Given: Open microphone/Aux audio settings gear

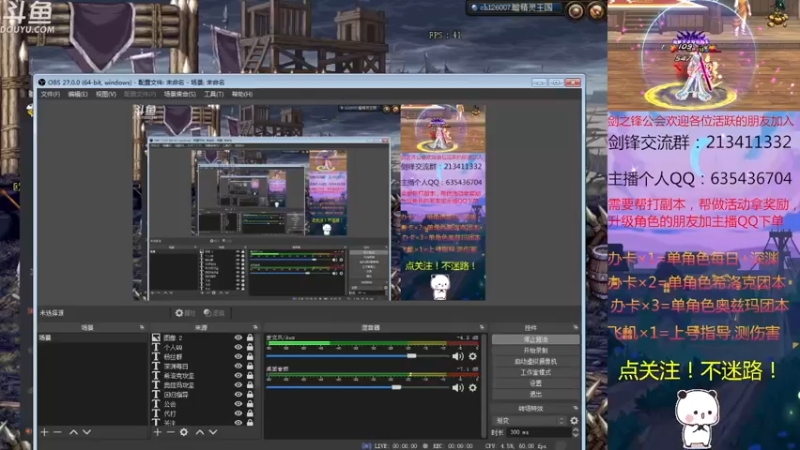Looking at the screenshot, I should (x=473, y=357).
